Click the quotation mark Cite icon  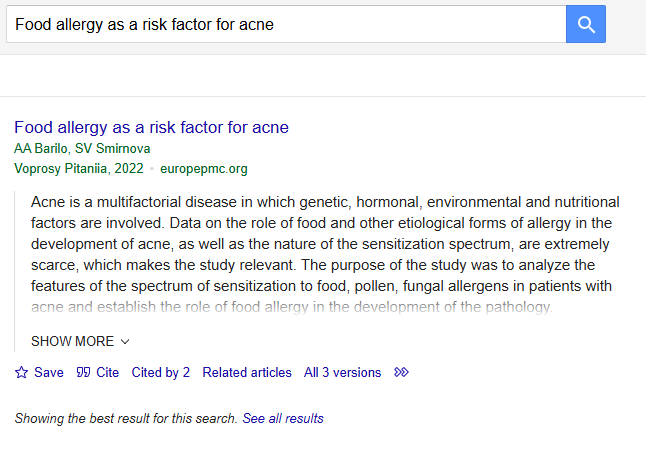coord(83,373)
